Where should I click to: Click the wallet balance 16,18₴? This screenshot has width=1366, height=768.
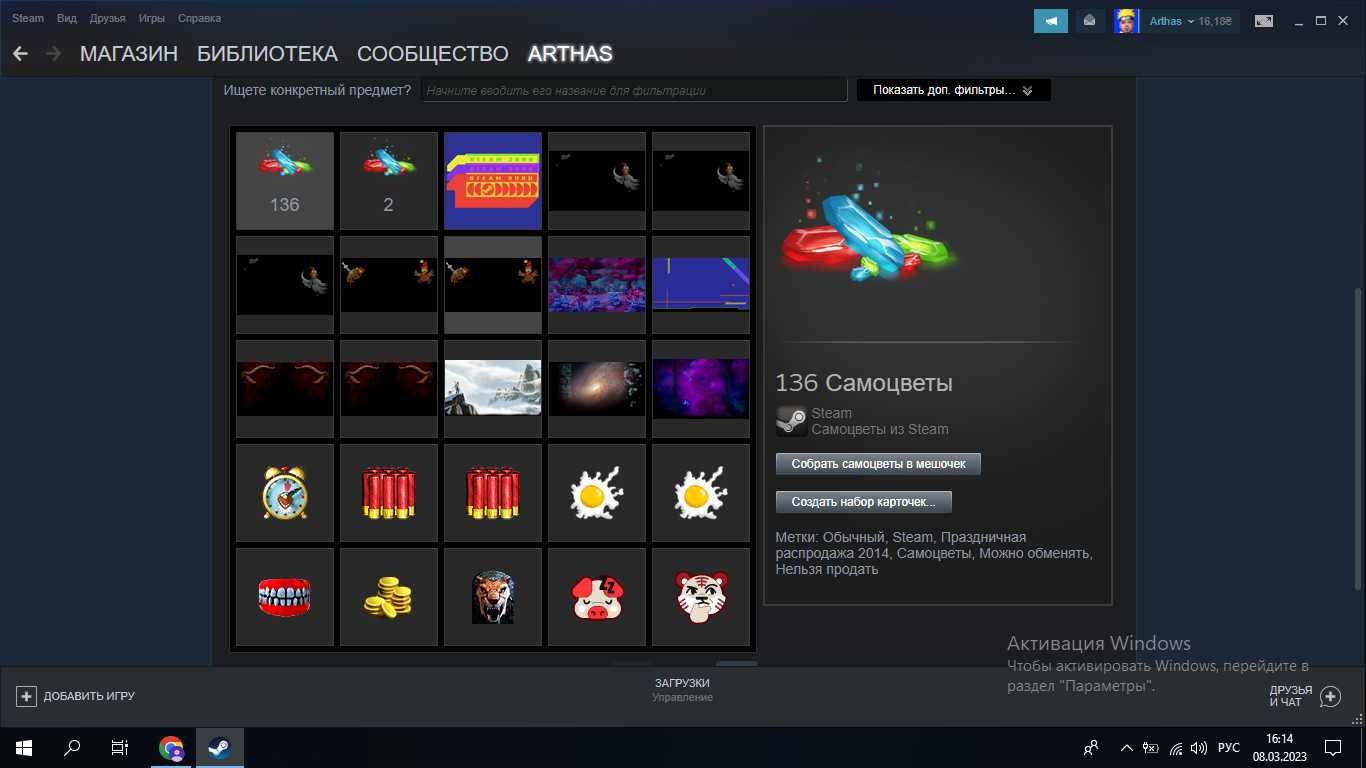click(x=1215, y=20)
